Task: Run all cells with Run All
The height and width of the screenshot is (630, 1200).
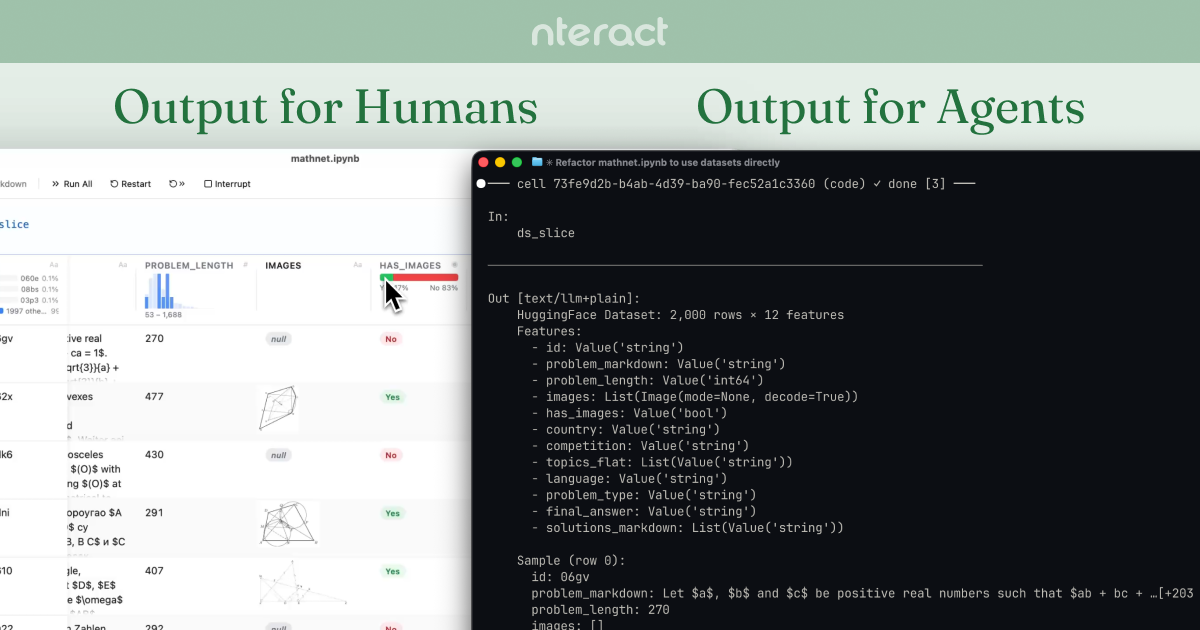Action: [x=72, y=184]
